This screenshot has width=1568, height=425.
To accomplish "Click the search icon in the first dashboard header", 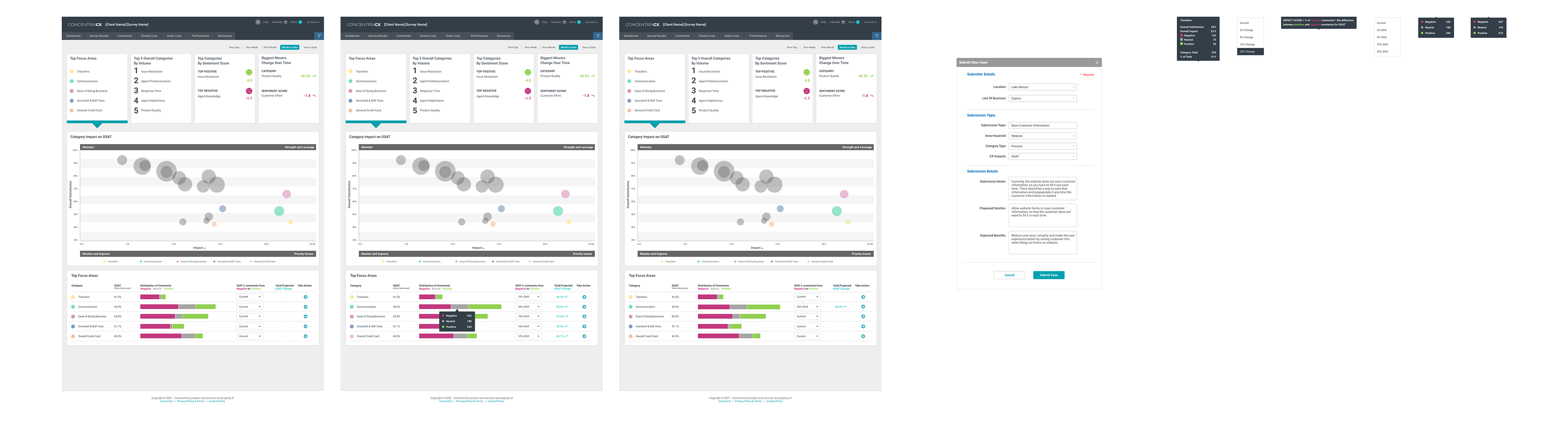I will [258, 22].
